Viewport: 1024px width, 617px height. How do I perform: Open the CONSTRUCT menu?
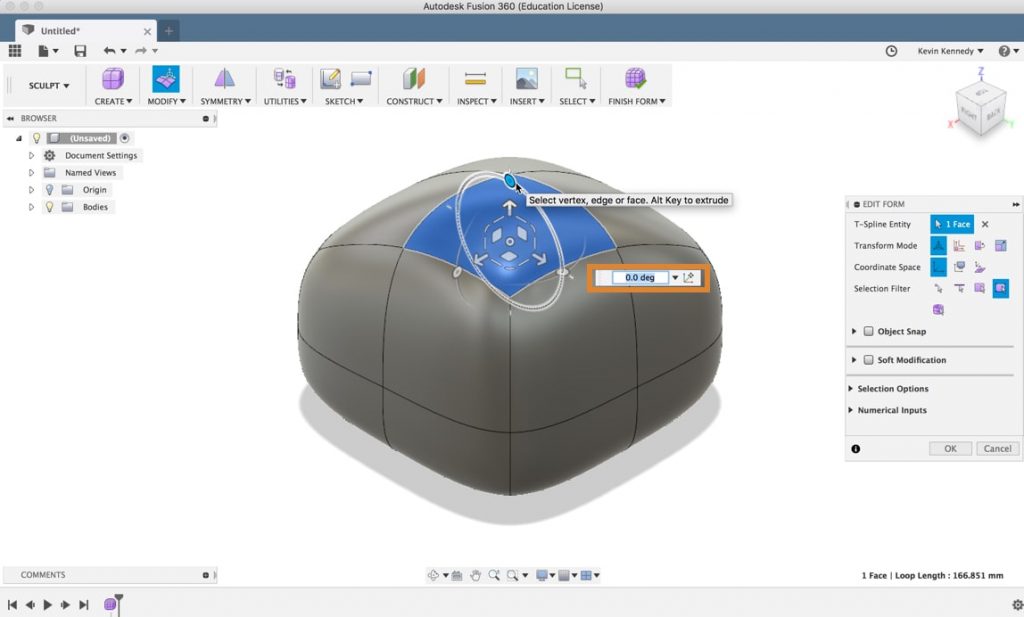coord(414,101)
